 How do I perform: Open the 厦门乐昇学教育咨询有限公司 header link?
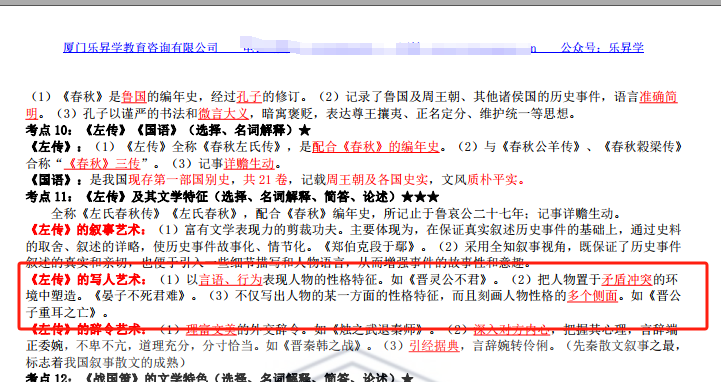pos(141,47)
